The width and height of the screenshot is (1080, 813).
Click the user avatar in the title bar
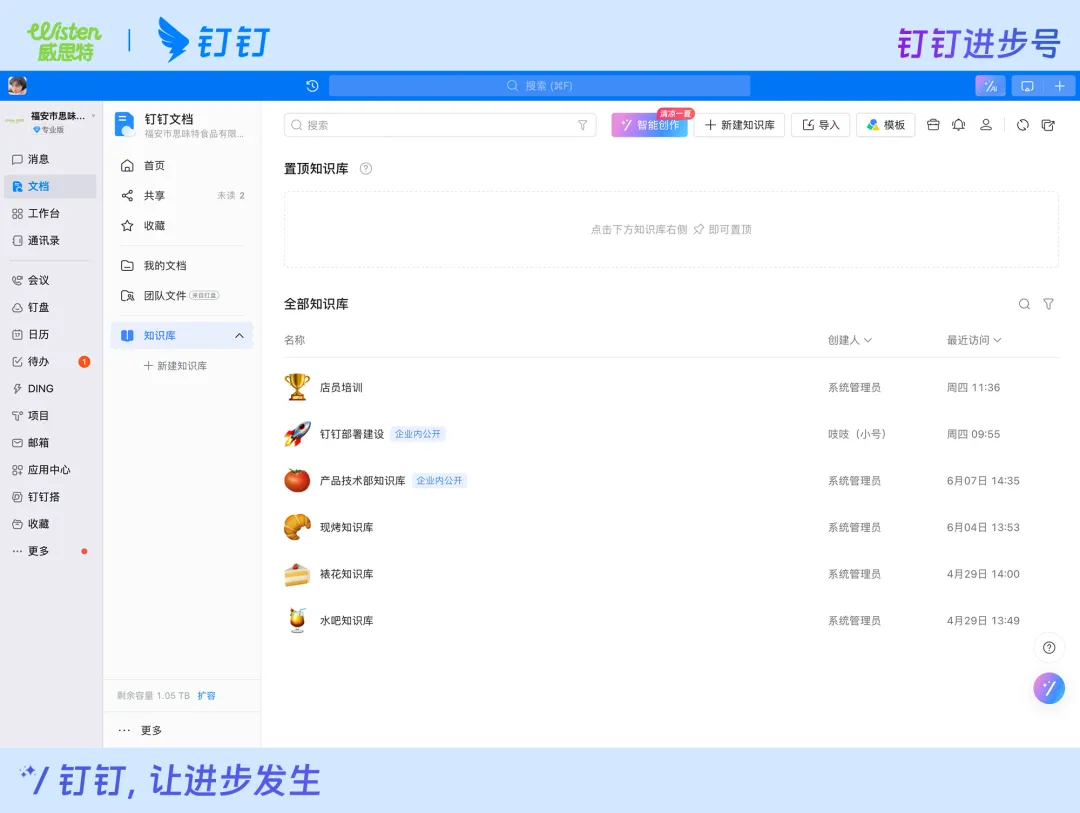coord(17,85)
